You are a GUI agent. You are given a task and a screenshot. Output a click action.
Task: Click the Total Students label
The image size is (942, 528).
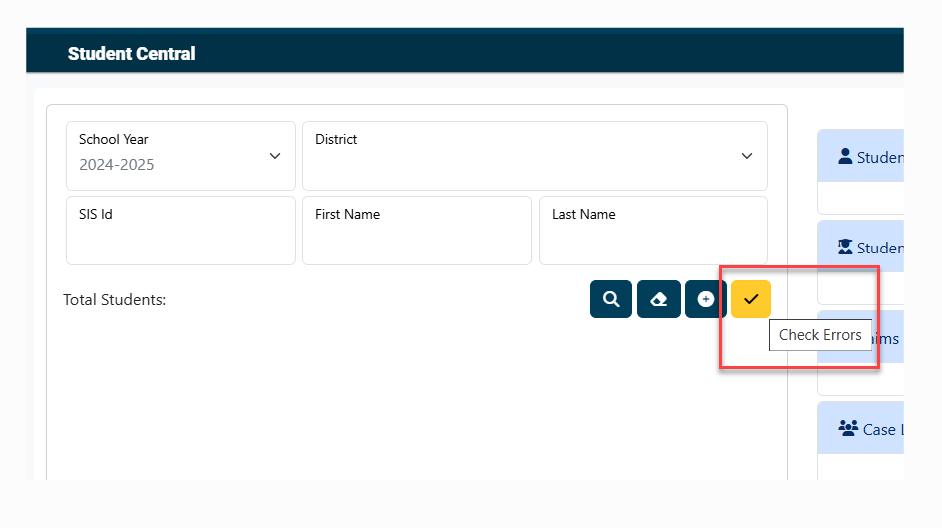(x=115, y=300)
